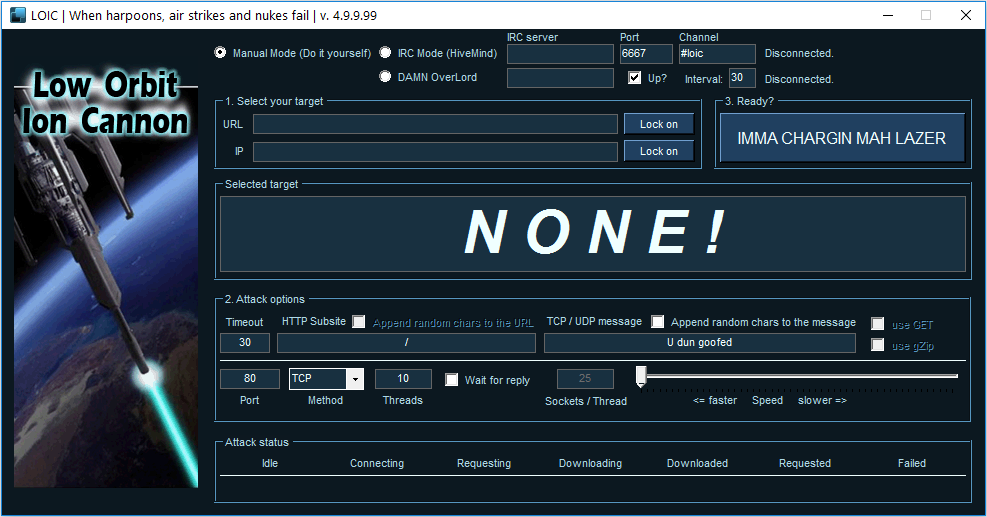Focus the DAMN OverLord address field
The width and height of the screenshot is (987, 517).
pos(560,78)
